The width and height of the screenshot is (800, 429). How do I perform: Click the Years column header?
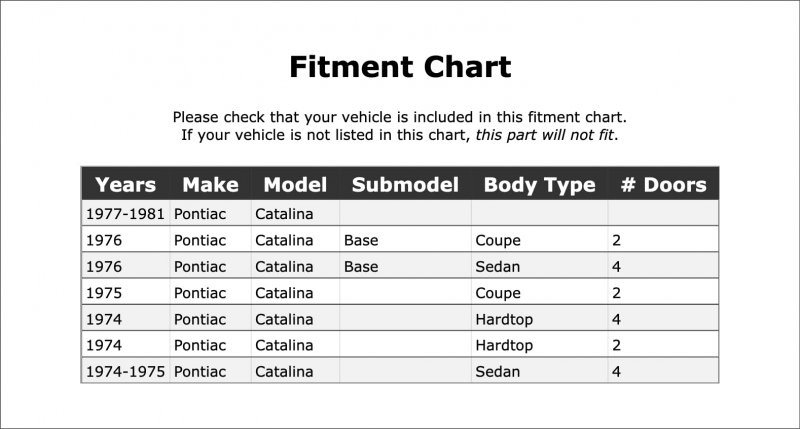click(126, 184)
